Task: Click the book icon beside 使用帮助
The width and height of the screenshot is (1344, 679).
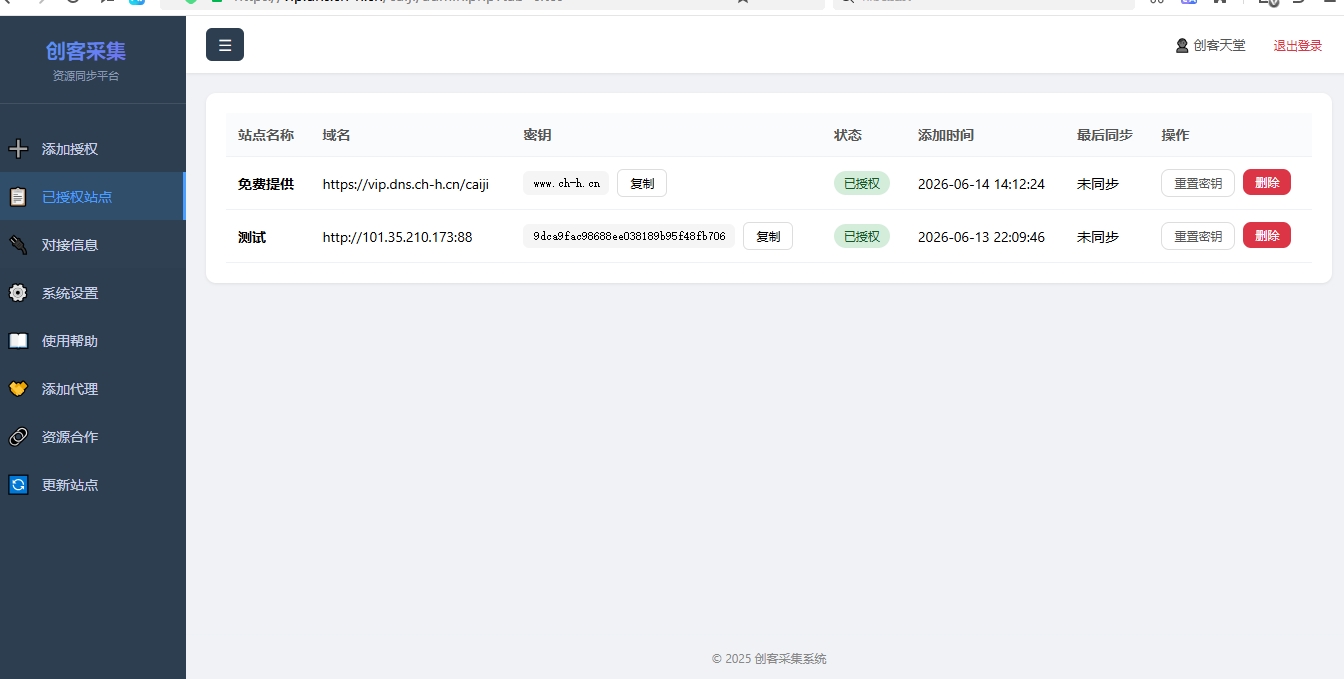Action: click(x=18, y=341)
